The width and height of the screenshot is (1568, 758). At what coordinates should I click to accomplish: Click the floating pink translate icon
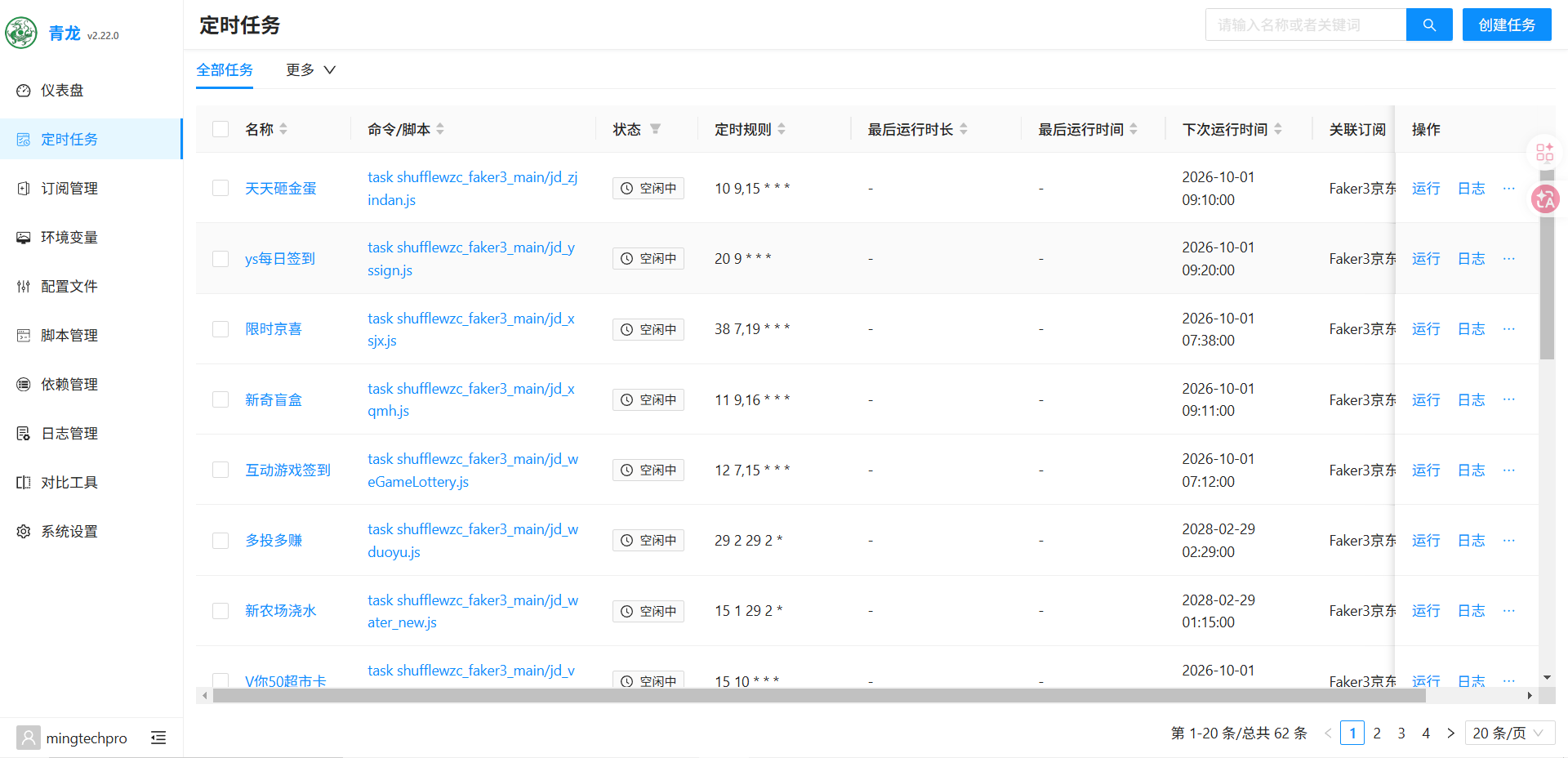tap(1545, 198)
